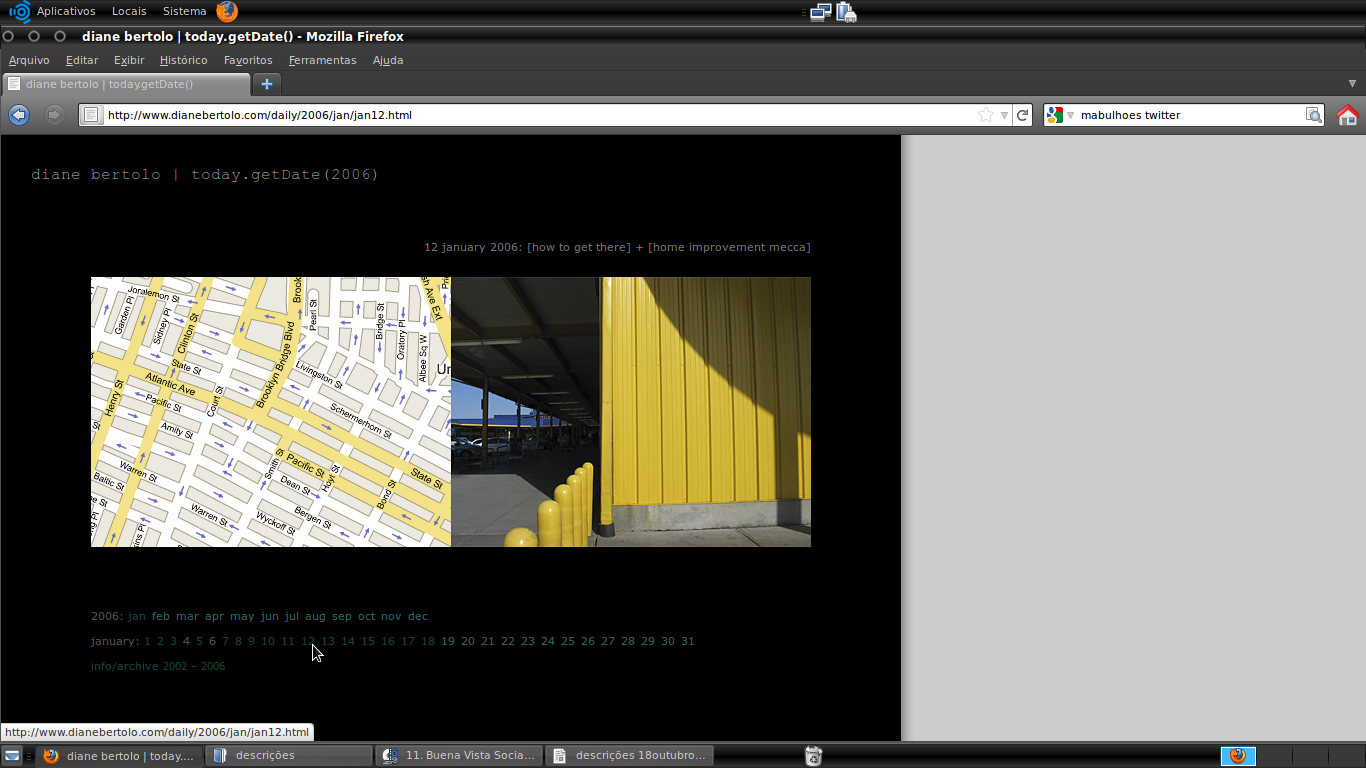Go to January day 12
This screenshot has height=768, width=1366.
[308, 641]
